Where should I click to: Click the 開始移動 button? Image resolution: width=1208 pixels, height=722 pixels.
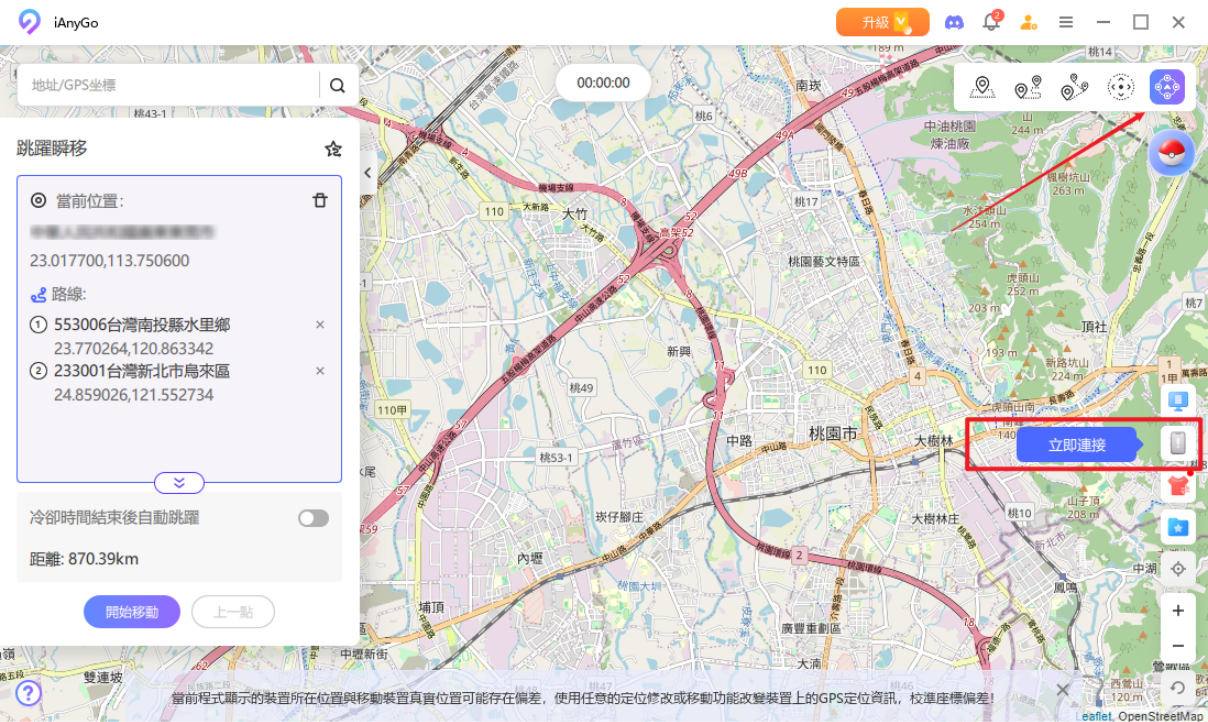point(132,612)
